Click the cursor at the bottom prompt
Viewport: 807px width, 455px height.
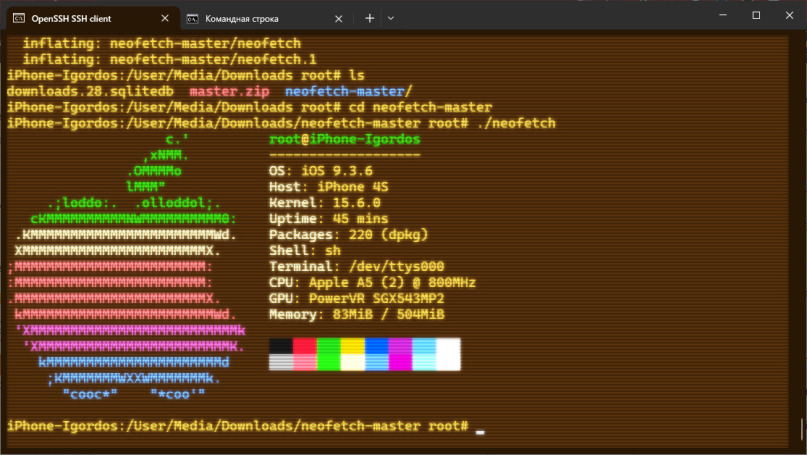(x=480, y=428)
